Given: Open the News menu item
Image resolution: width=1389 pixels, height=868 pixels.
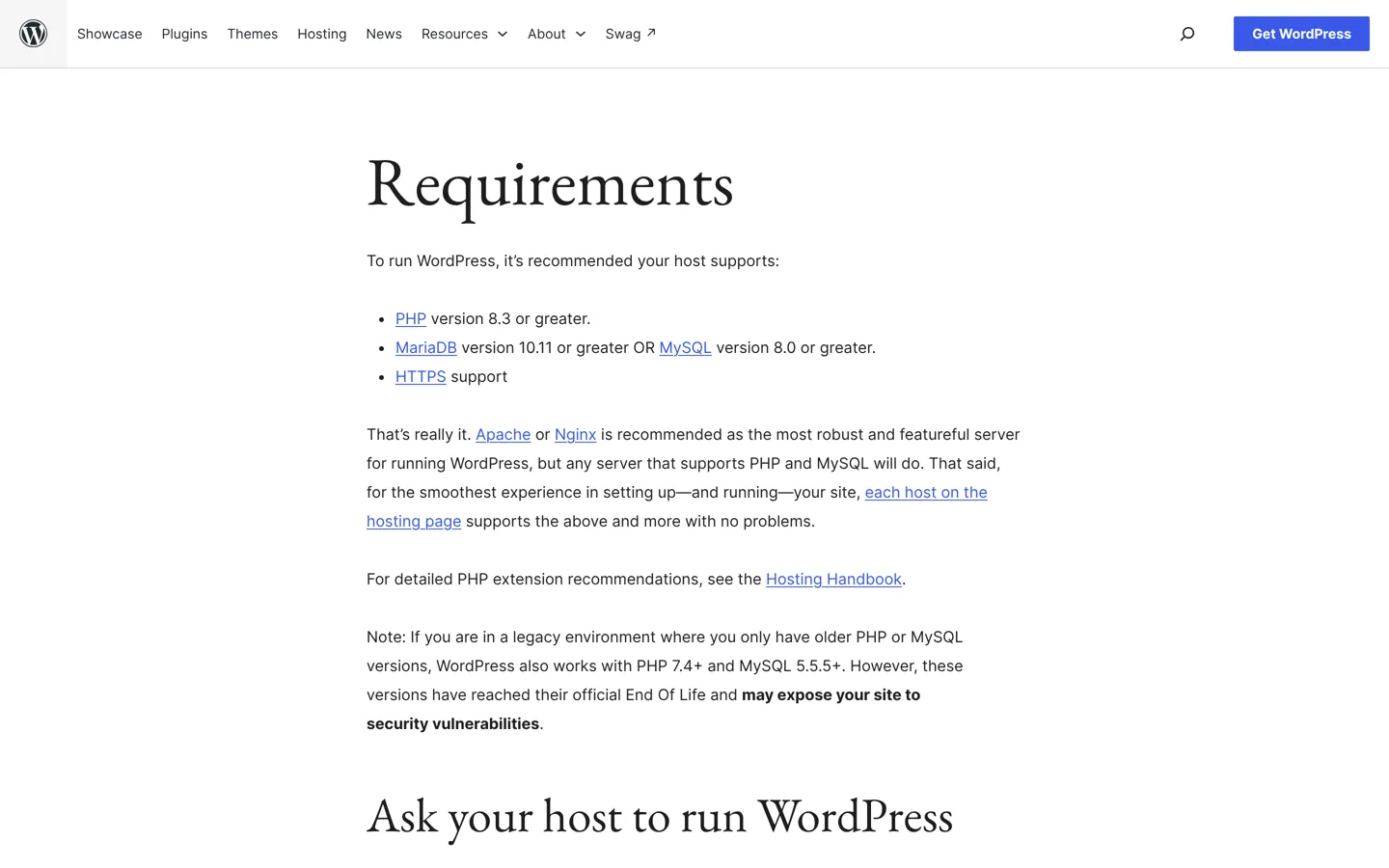Looking at the screenshot, I should pos(384,34).
